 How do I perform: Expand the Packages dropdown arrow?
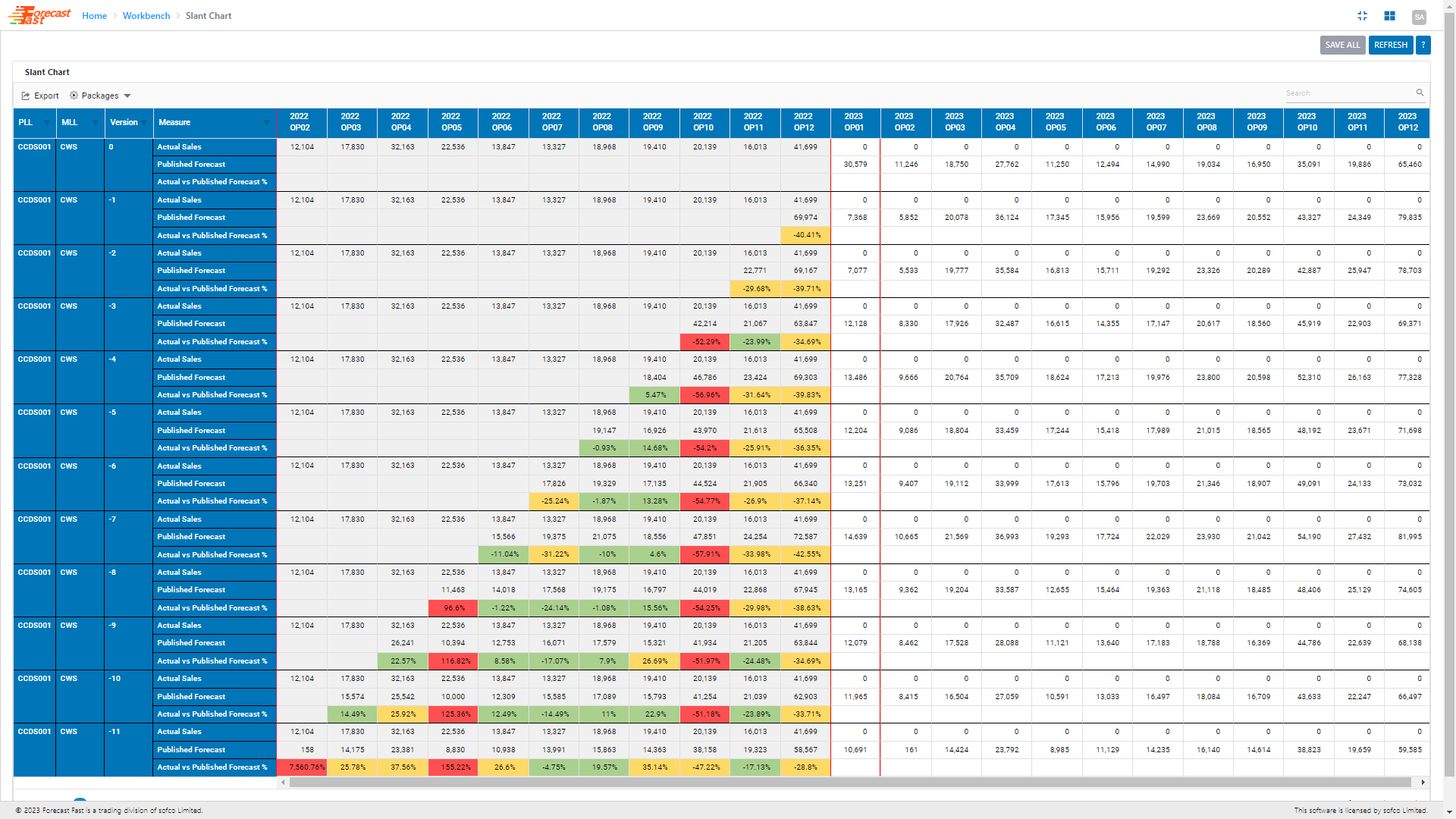click(x=127, y=96)
